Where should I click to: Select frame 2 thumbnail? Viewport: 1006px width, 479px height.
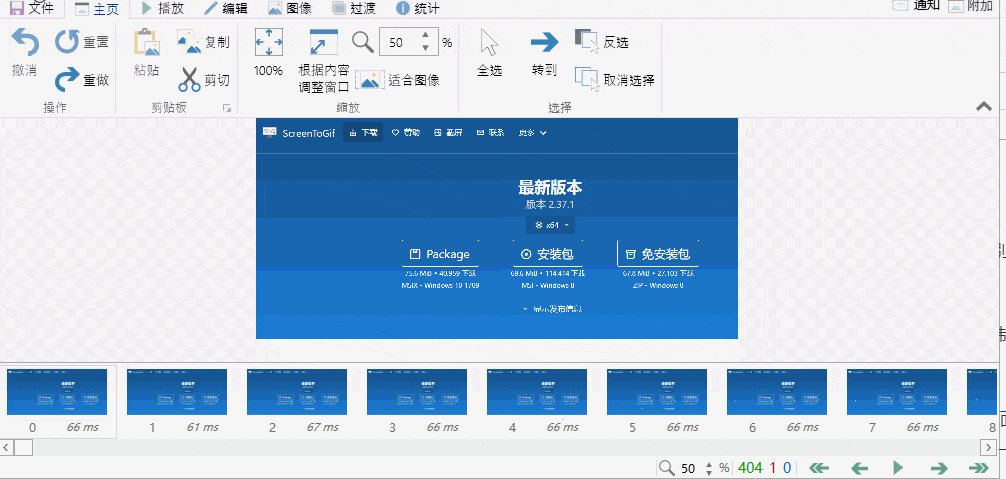click(297, 392)
